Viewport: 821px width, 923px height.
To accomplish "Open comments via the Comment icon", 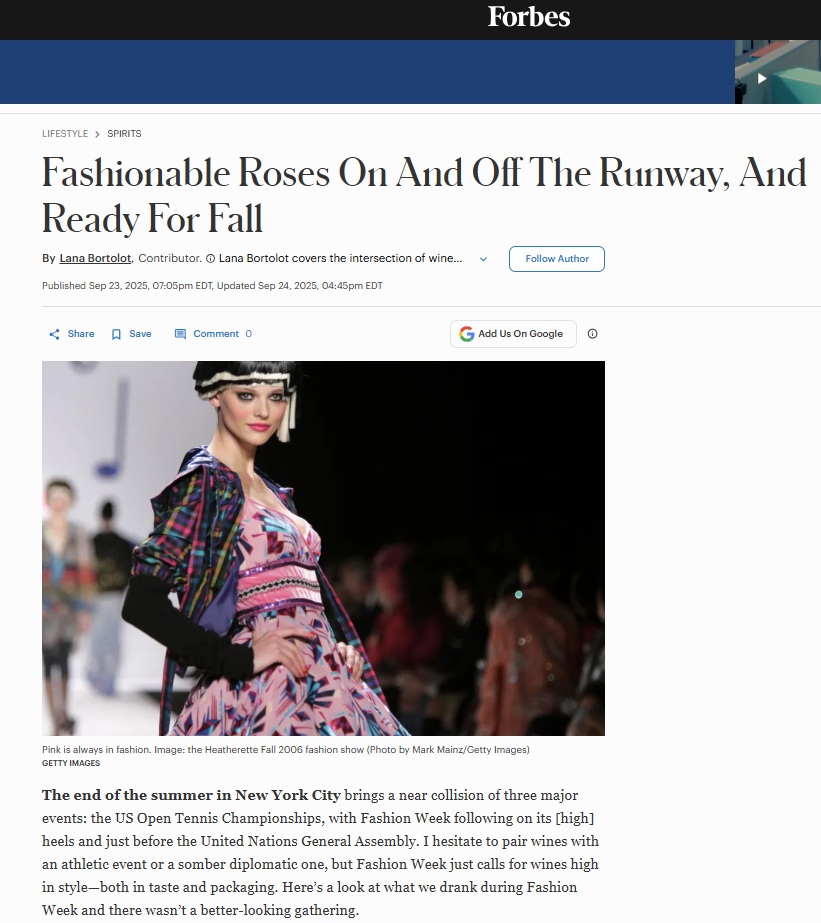I will point(180,334).
